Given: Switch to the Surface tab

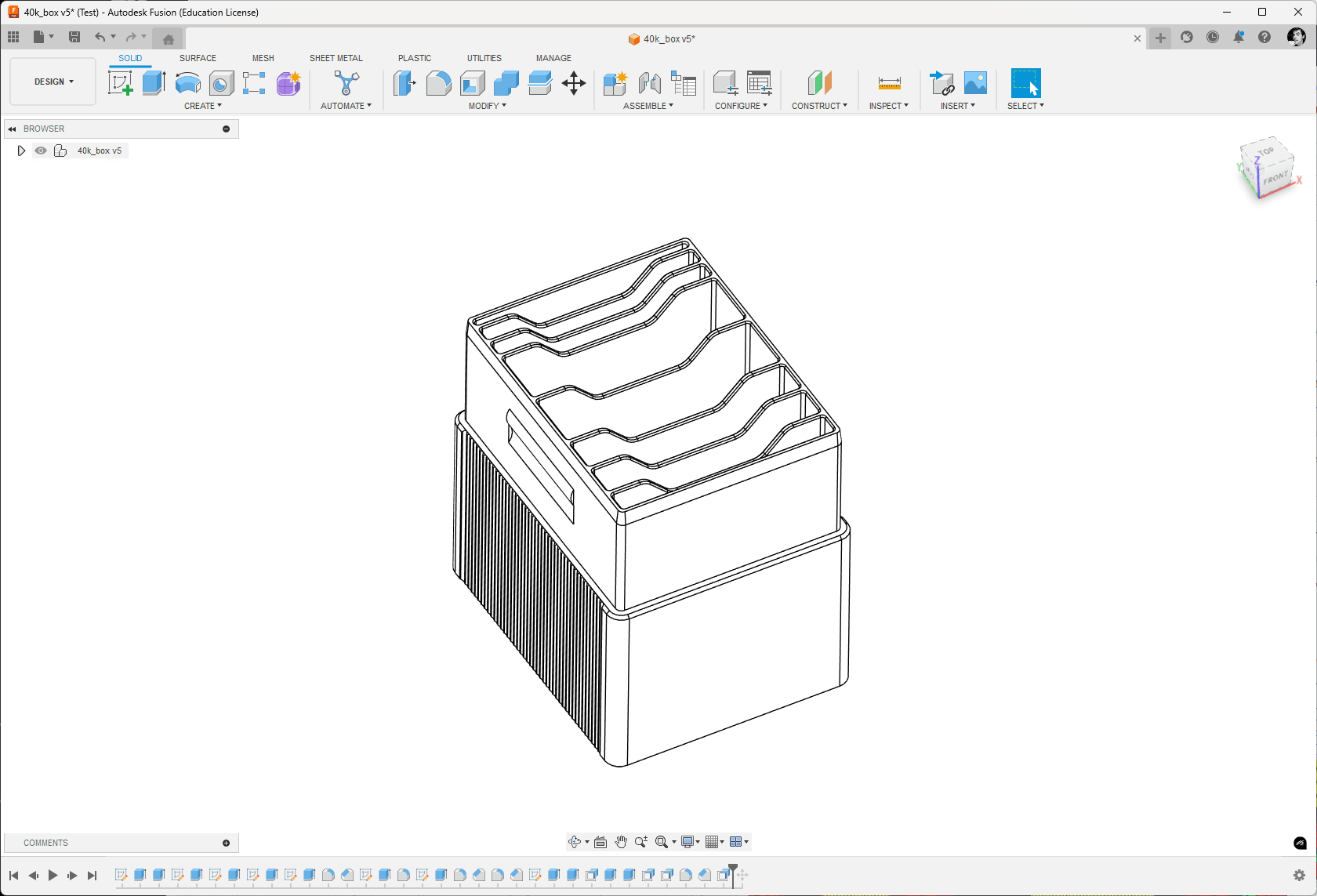Looking at the screenshot, I should click(198, 58).
